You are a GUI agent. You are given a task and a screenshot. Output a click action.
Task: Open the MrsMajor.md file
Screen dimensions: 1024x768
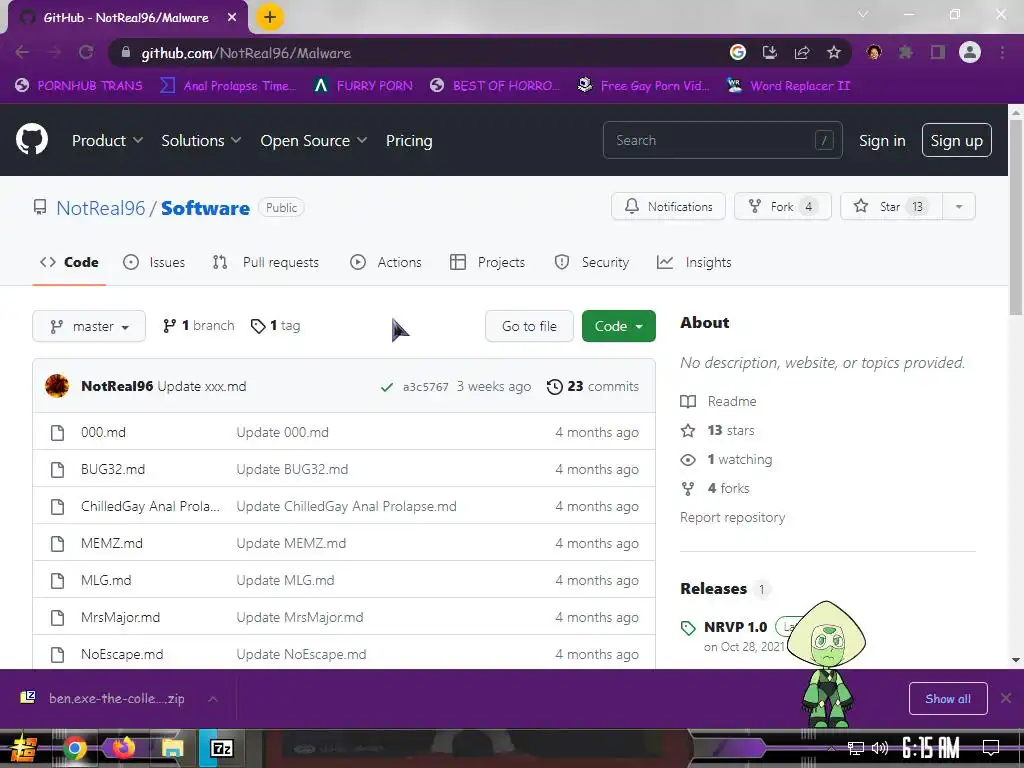click(120, 617)
